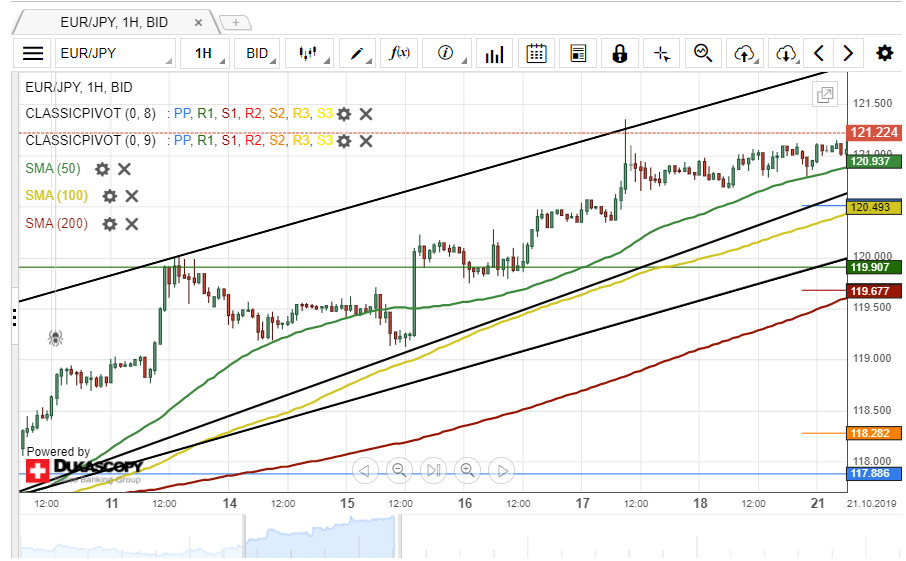This screenshot has width=906, height=561.
Task: Click the dark green 119.907 price label
Action: 874,267
